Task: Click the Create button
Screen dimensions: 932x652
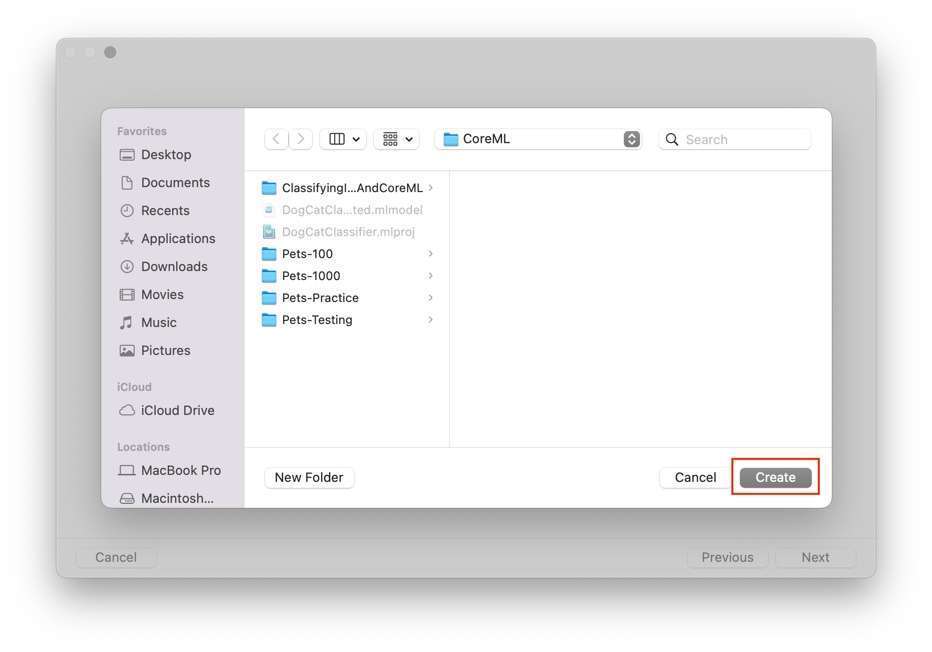Action: pyautogui.click(x=775, y=478)
